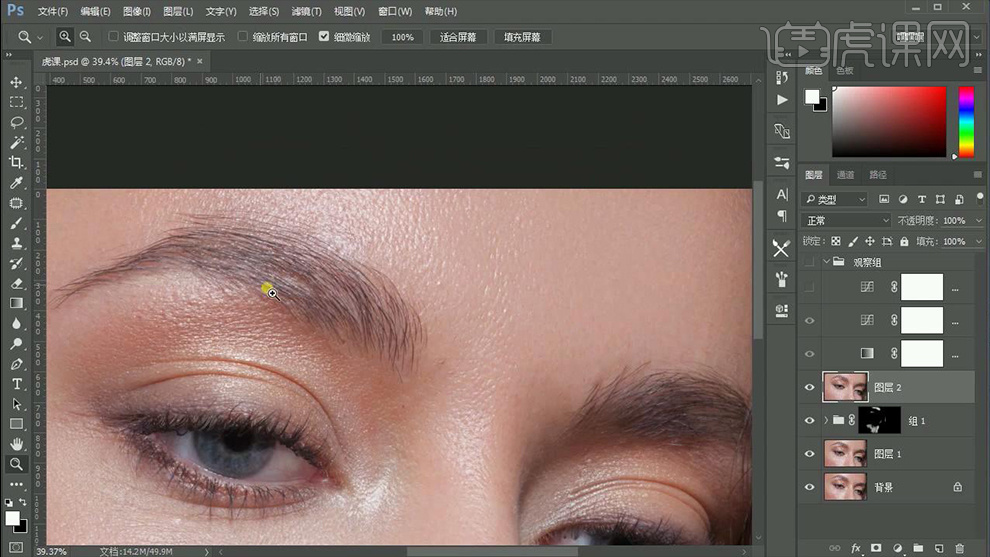Create a new adjustment layer
Viewport: 990px width, 557px height.
(x=897, y=548)
